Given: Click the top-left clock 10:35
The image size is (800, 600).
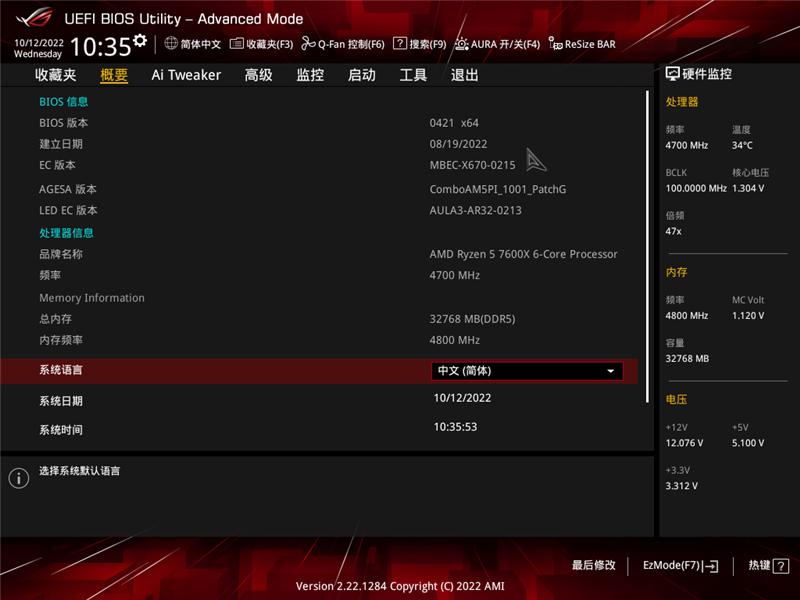Looking at the screenshot, I should [x=101, y=47].
